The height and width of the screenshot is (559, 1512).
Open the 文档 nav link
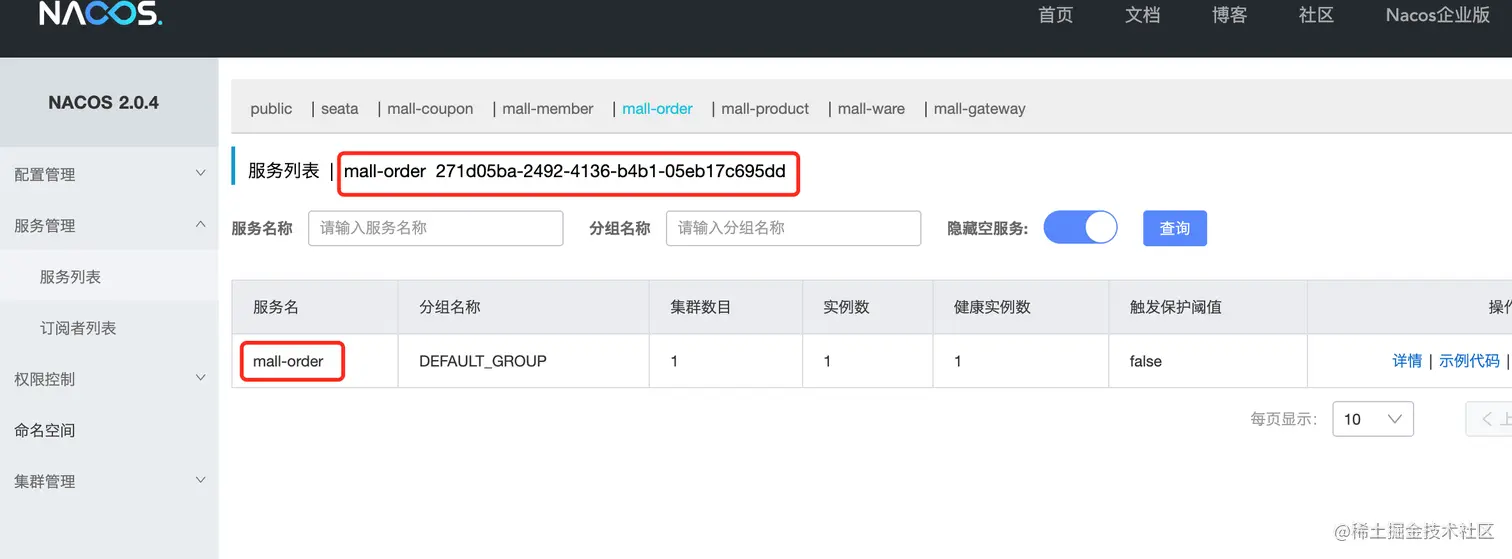[1142, 15]
